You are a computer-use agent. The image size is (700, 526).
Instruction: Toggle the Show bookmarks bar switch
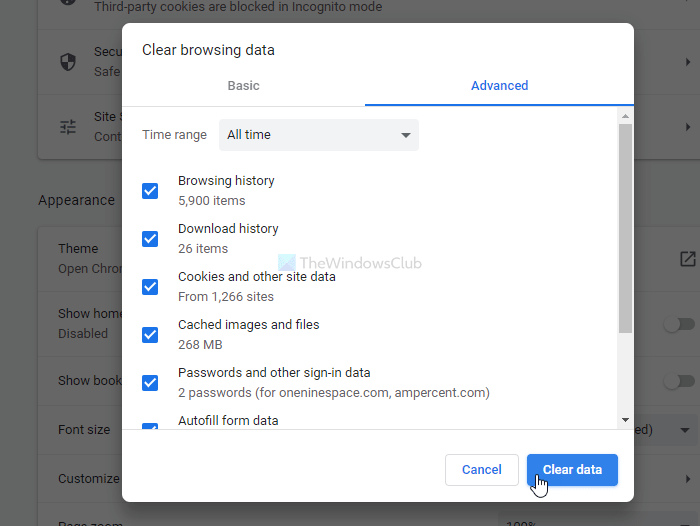679,381
